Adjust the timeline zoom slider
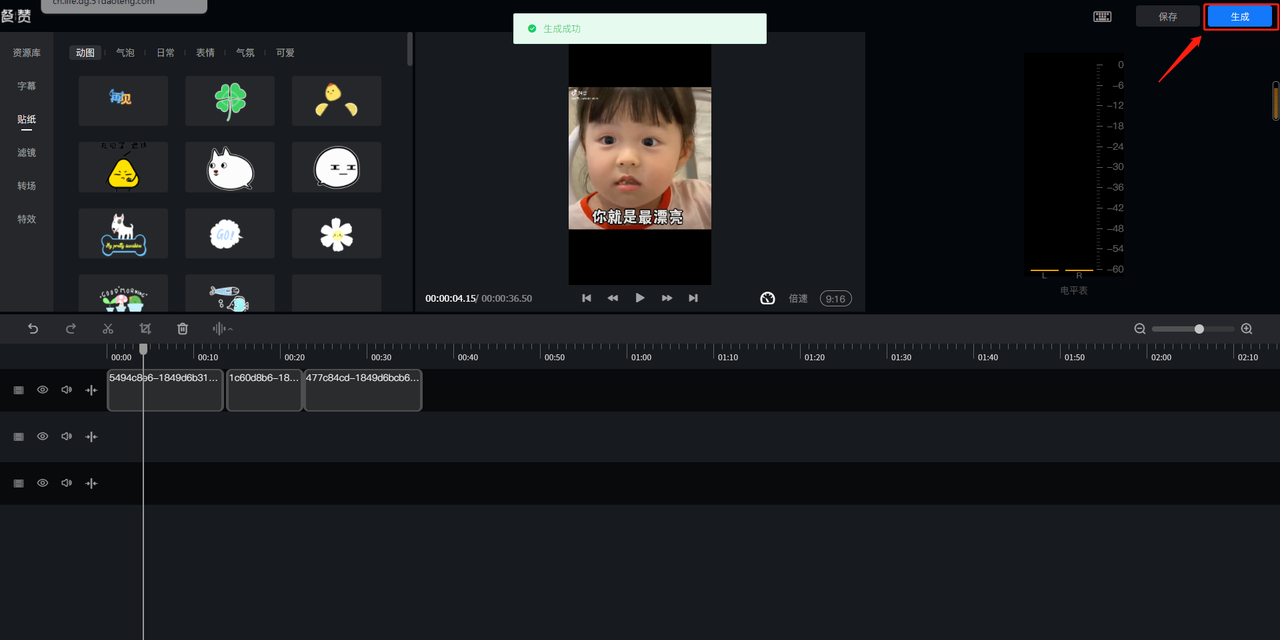Viewport: 1280px width, 640px height. 1199,329
